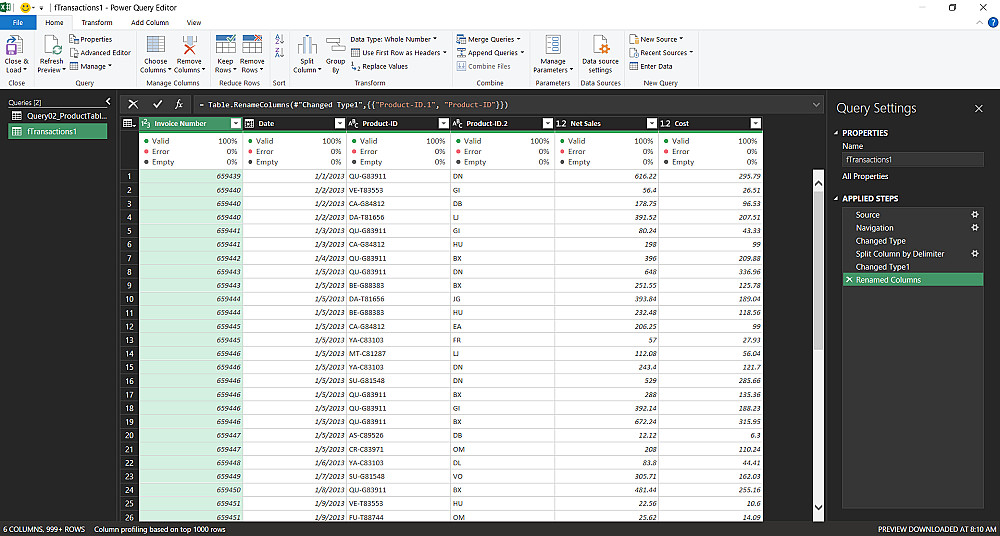Select the Changed Type step
This screenshot has height=536, width=1000.
(x=913, y=241)
